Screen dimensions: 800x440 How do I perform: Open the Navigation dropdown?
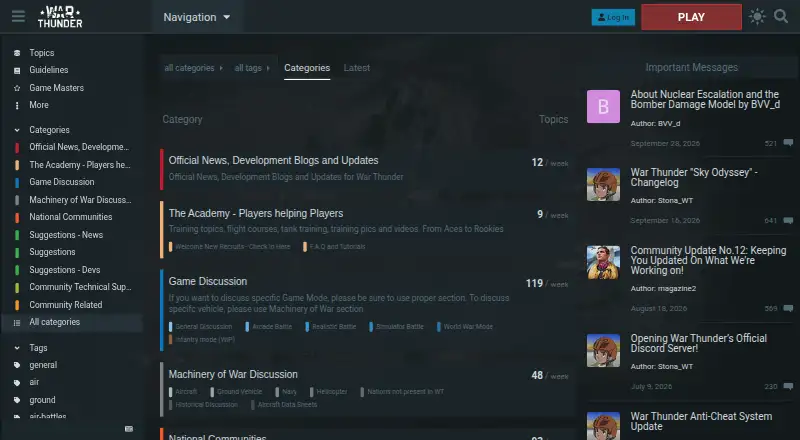click(197, 17)
